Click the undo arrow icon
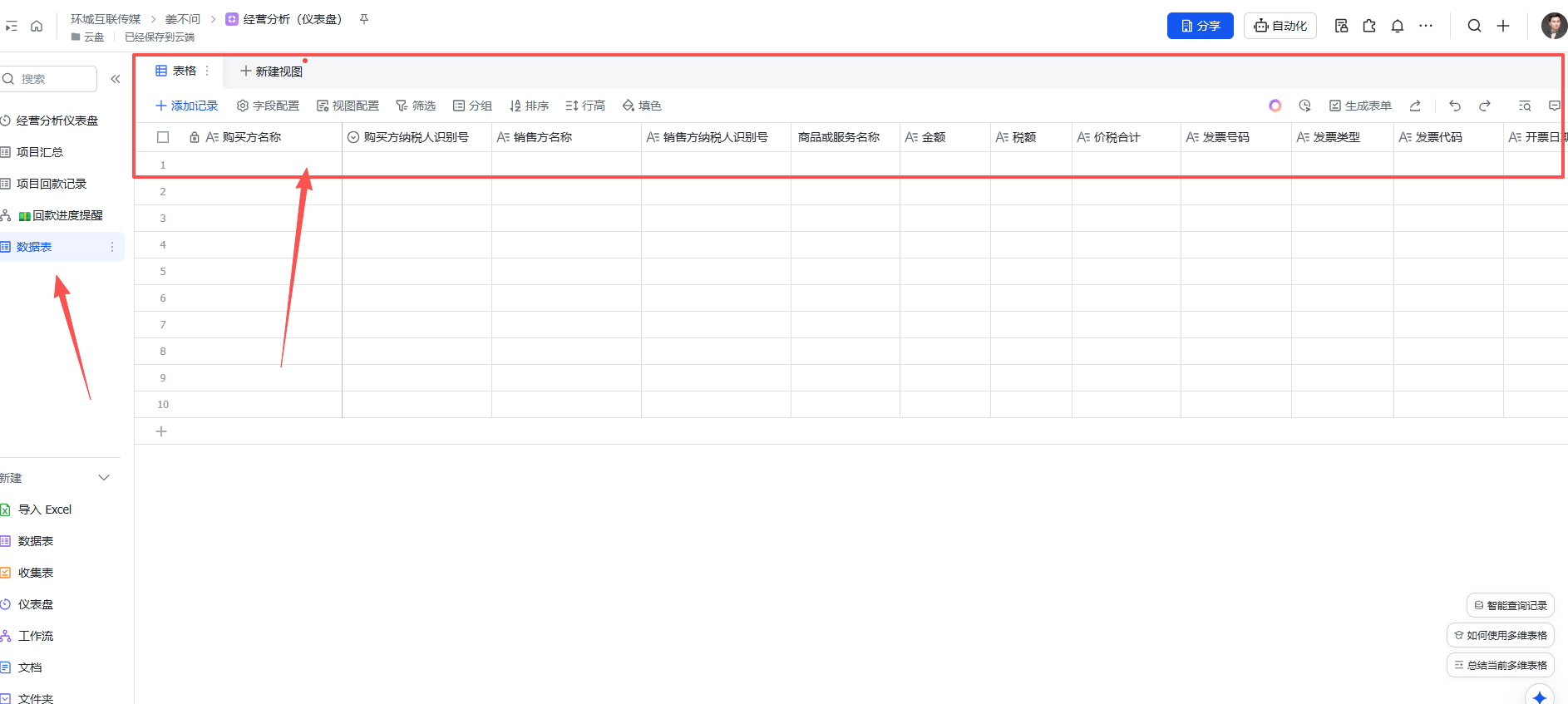Screen dimensions: 1568x704 point(1454,106)
